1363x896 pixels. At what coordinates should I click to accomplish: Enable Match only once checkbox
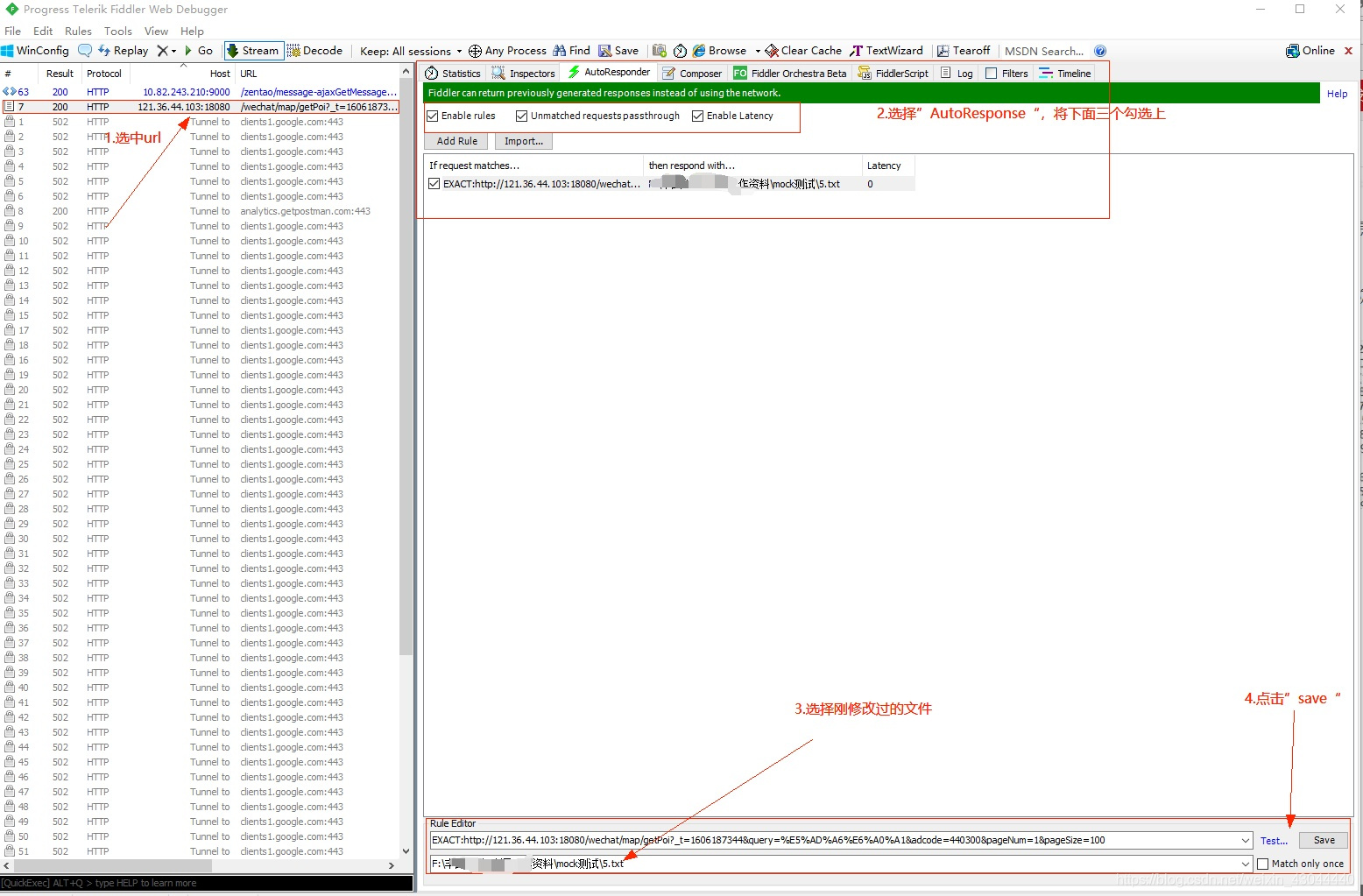(1263, 864)
